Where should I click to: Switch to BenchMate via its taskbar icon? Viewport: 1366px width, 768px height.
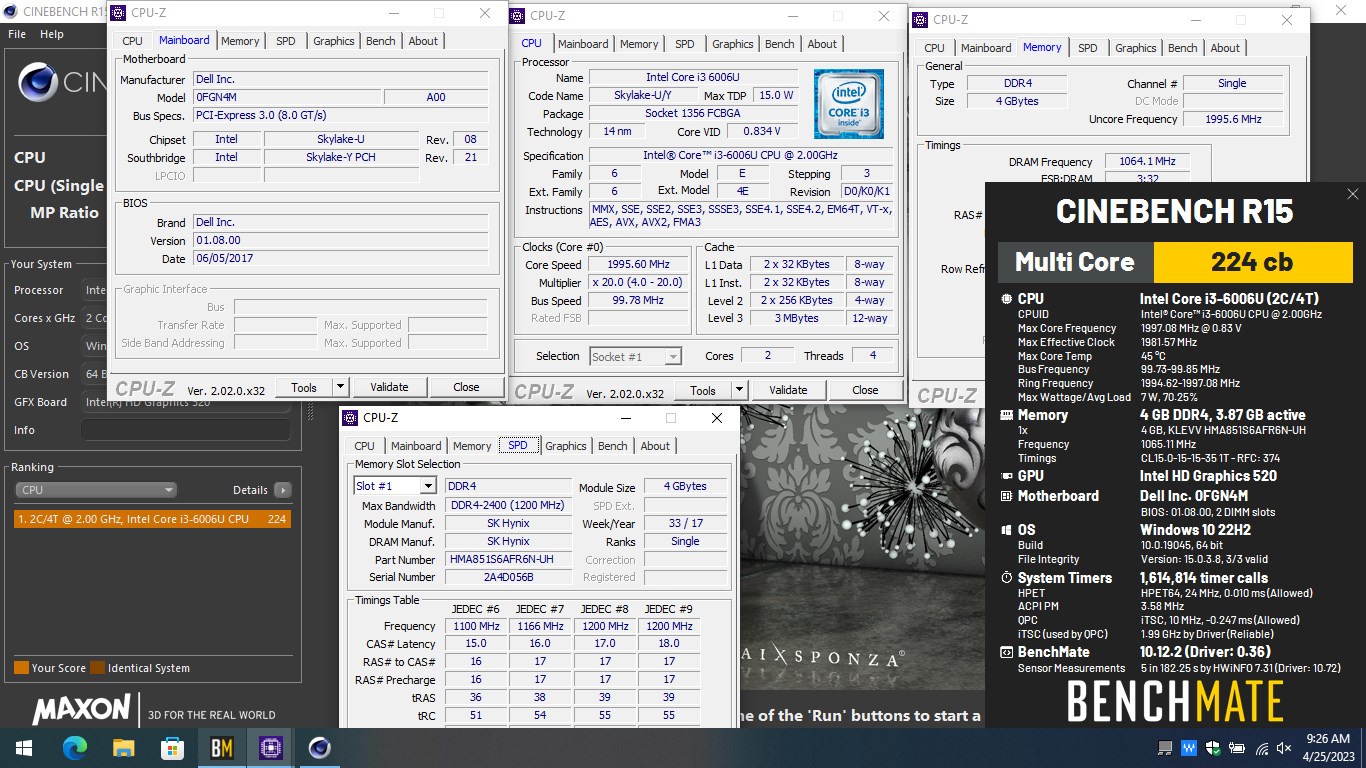coord(222,748)
